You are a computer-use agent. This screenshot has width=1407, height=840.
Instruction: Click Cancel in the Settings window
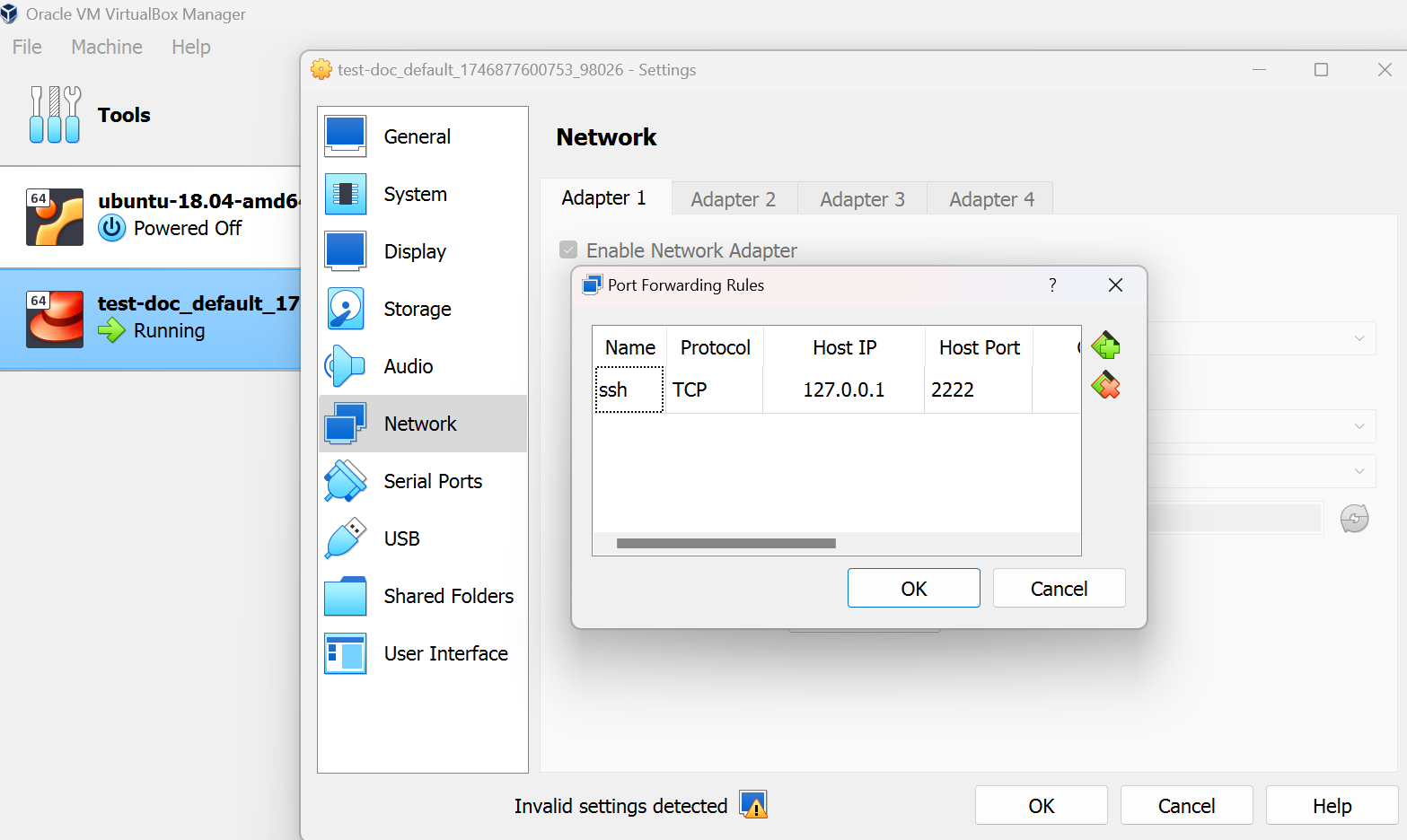(x=1187, y=805)
